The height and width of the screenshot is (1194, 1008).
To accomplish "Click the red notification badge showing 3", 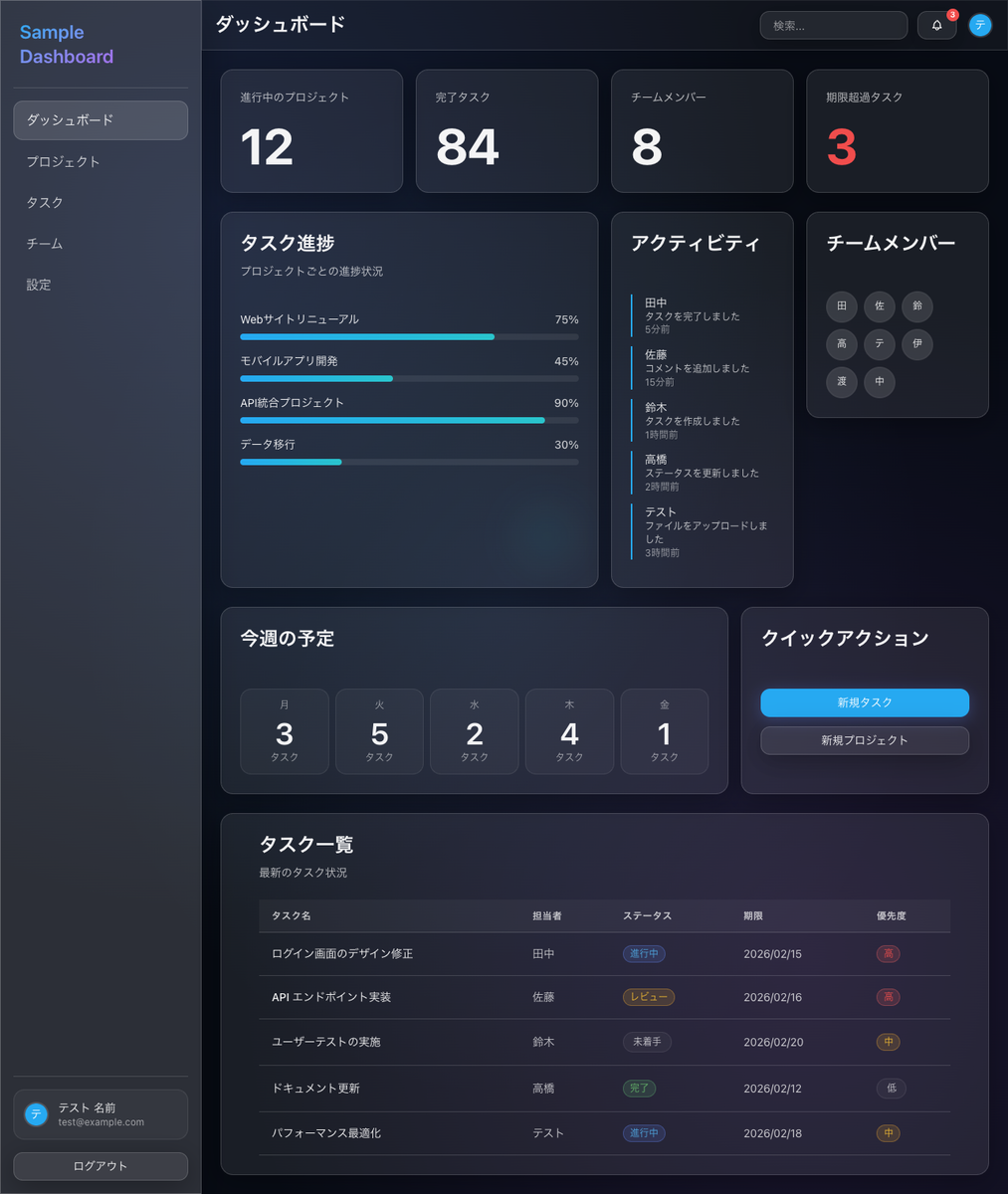I will pos(952,15).
